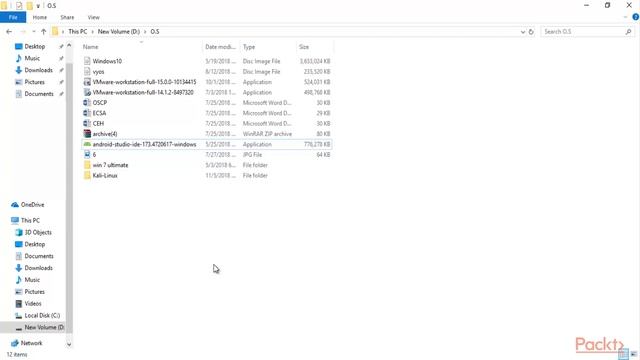Select the Kali-Linux folder icon
640x360 pixels.
(x=87, y=176)
